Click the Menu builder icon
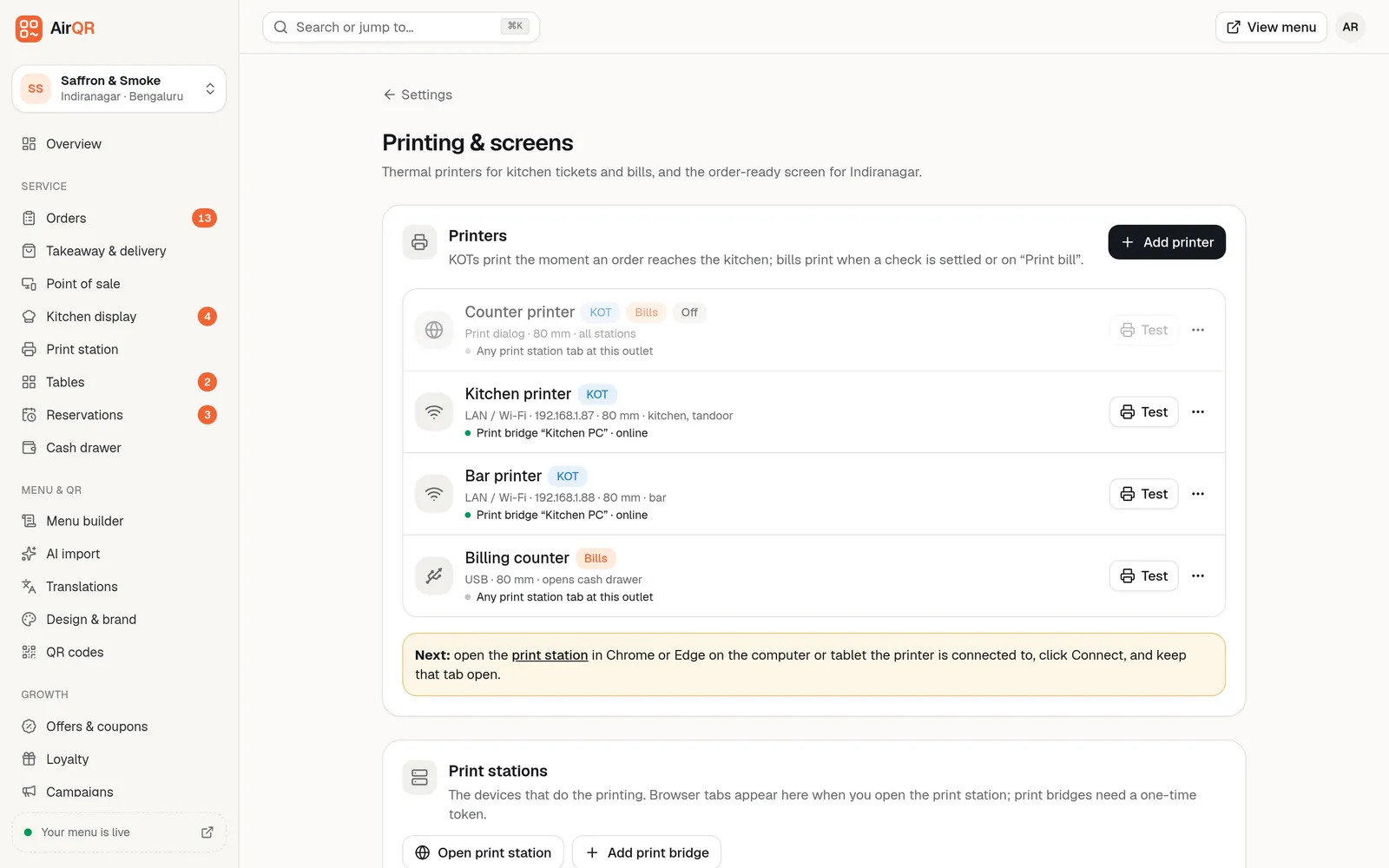This screenshot has height=868, width=1389. pos(29,521)
